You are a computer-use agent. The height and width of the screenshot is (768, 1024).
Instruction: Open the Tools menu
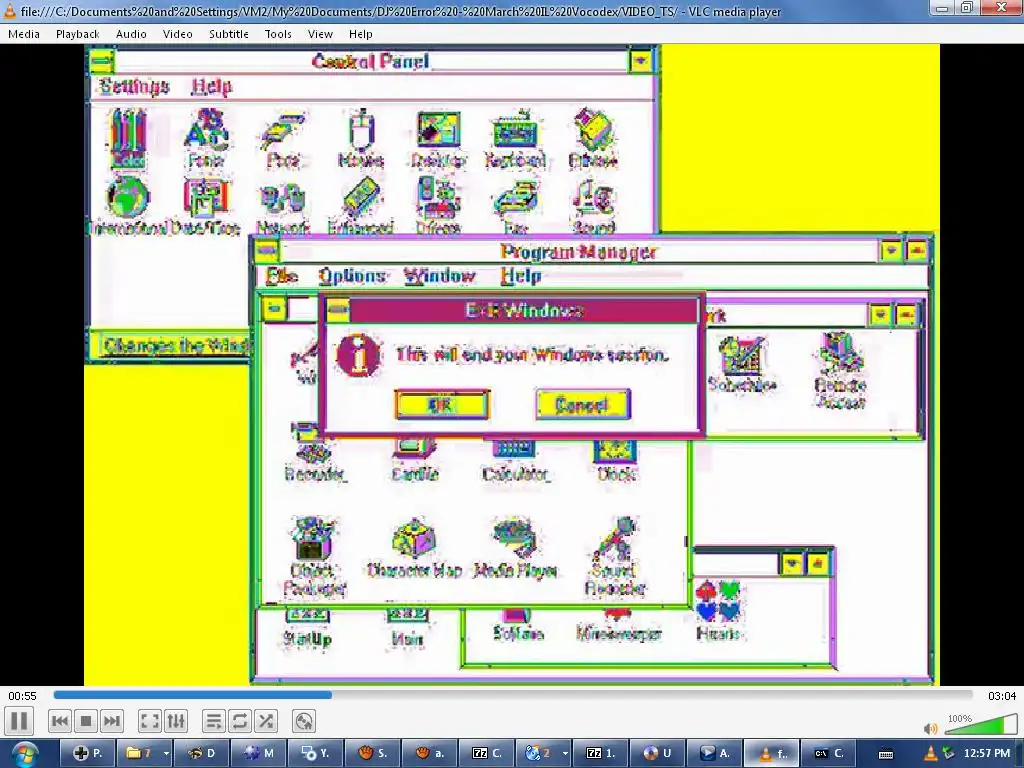pyautogui.click(x=278, y=34)
